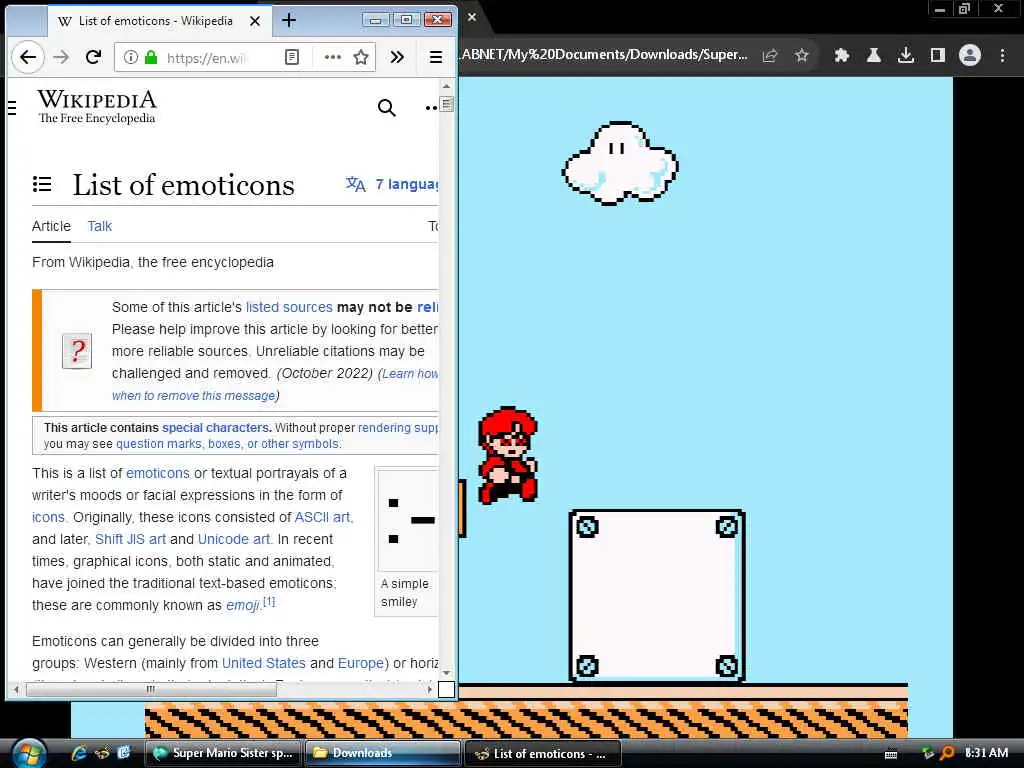1024x768 pixels.
Task: Open Firefox page actions three-dot menu
Action: tap(332, 57)
